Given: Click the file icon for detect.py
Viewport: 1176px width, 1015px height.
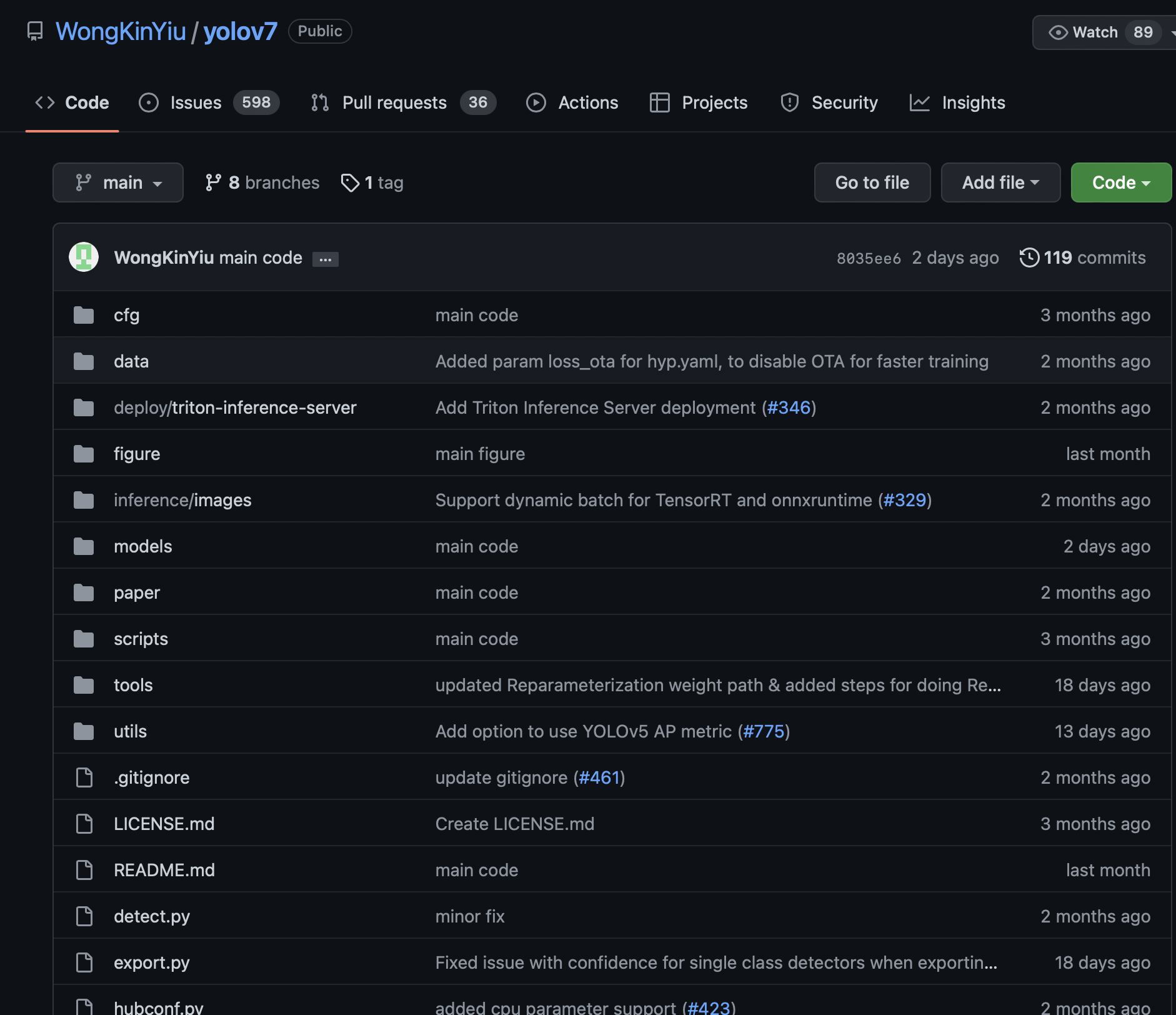Looking at the screenshot, I should (x=84, y=916).
